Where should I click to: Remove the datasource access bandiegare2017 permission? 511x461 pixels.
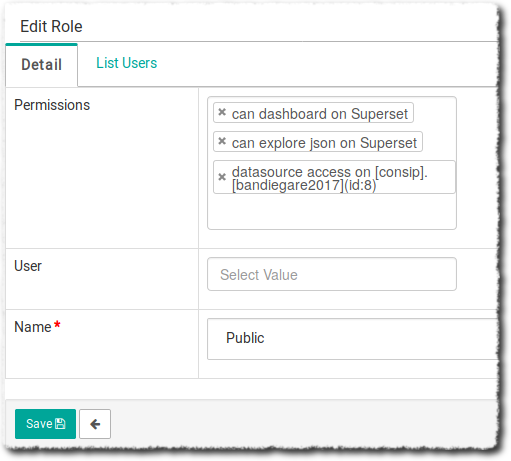pyautogui.click(x=222, y=177)
